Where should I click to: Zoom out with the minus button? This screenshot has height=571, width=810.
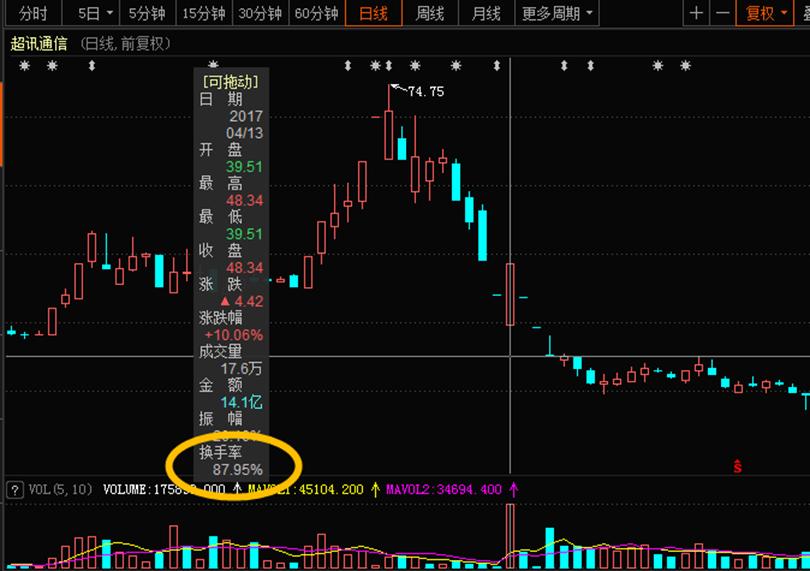(722, 13)
